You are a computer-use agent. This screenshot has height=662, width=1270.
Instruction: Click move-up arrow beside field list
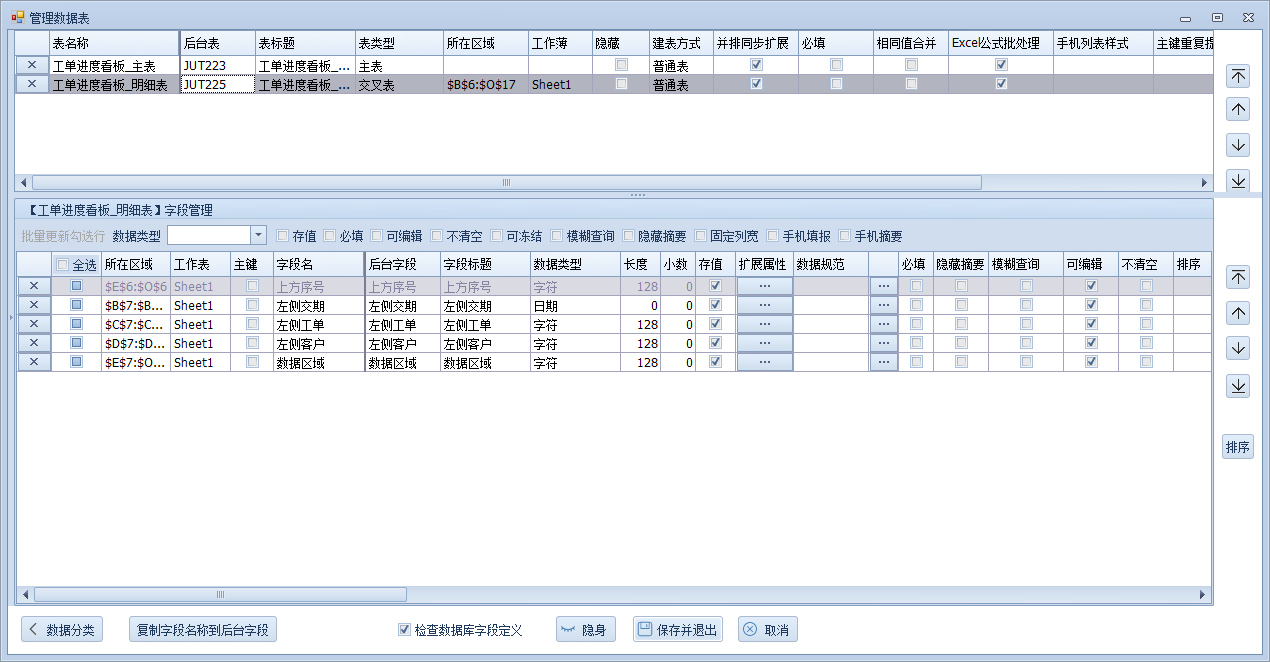(1238, 313)
